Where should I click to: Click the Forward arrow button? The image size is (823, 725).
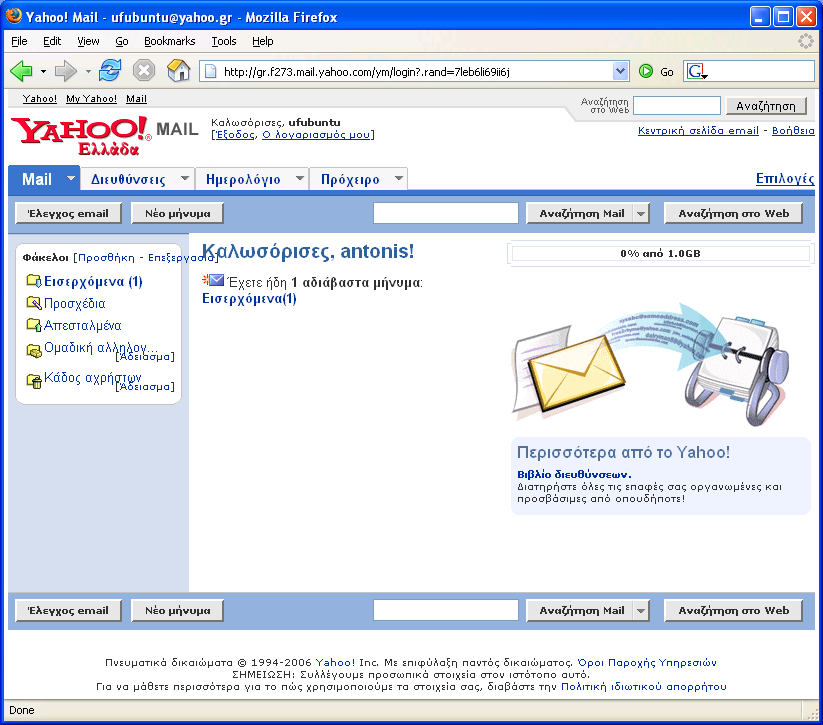click(65, 71)
